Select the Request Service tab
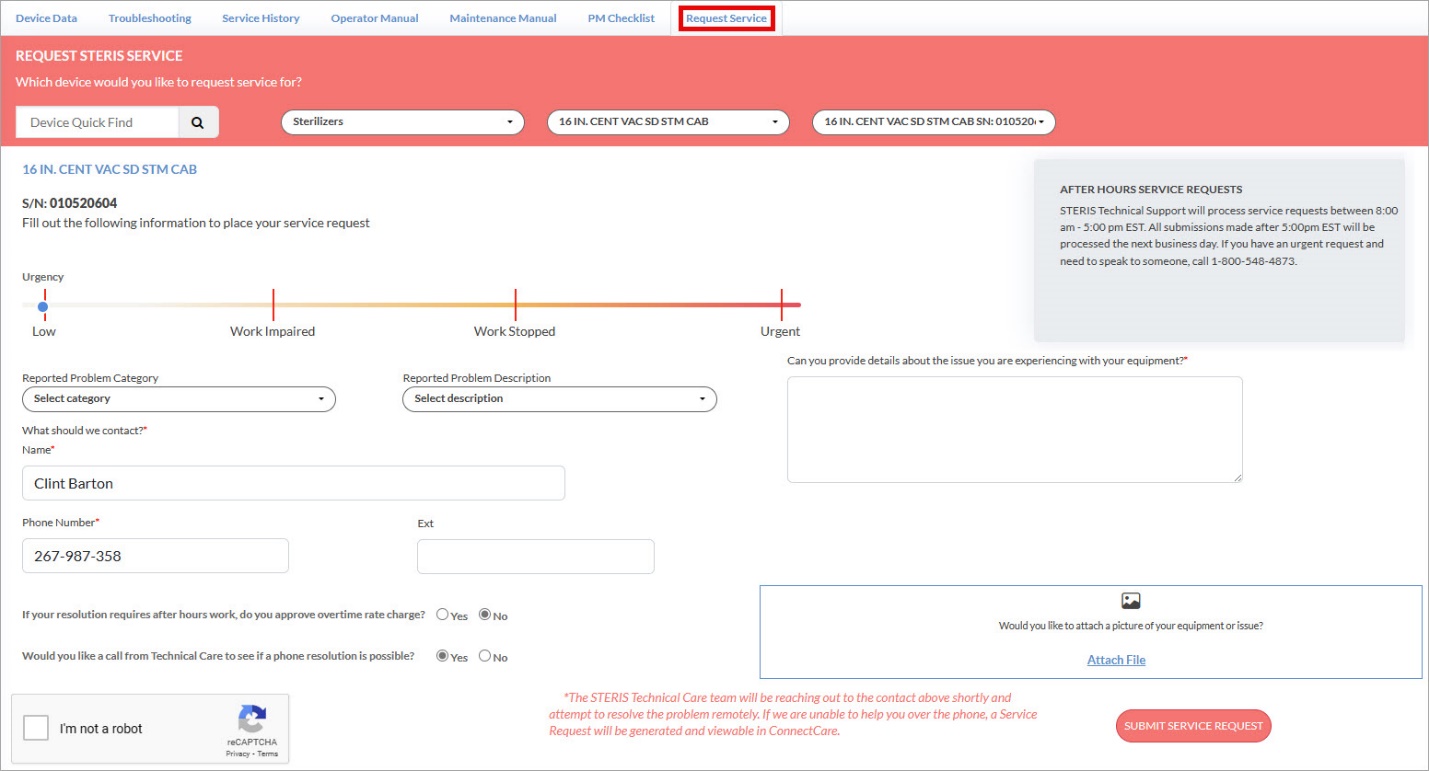The height and width of the screenshot is (771, 1429). point(727,18)
